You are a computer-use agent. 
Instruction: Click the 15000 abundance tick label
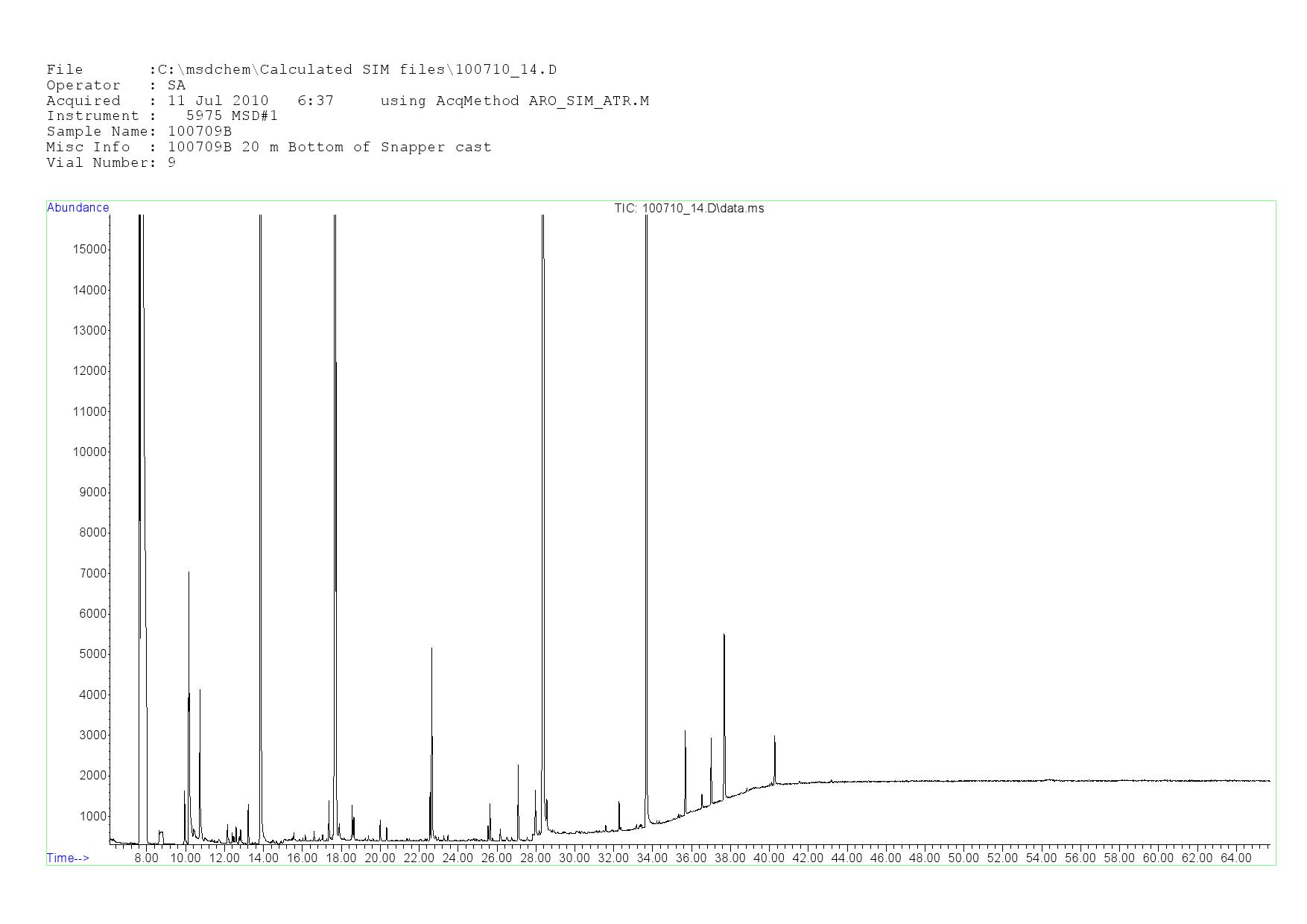point(89,250)
